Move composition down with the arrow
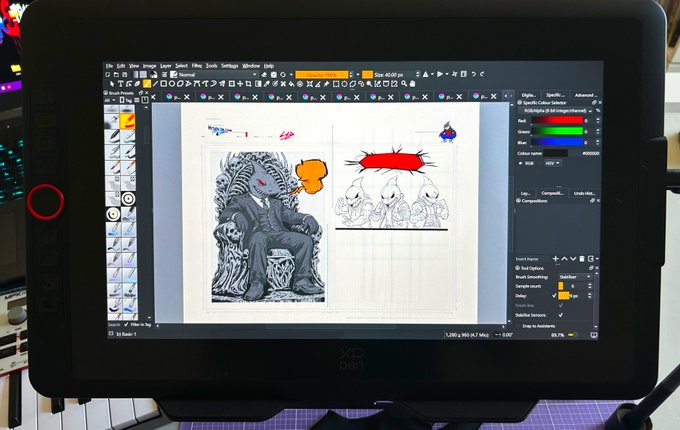This screenshot has width=680, height=430. 573,259
